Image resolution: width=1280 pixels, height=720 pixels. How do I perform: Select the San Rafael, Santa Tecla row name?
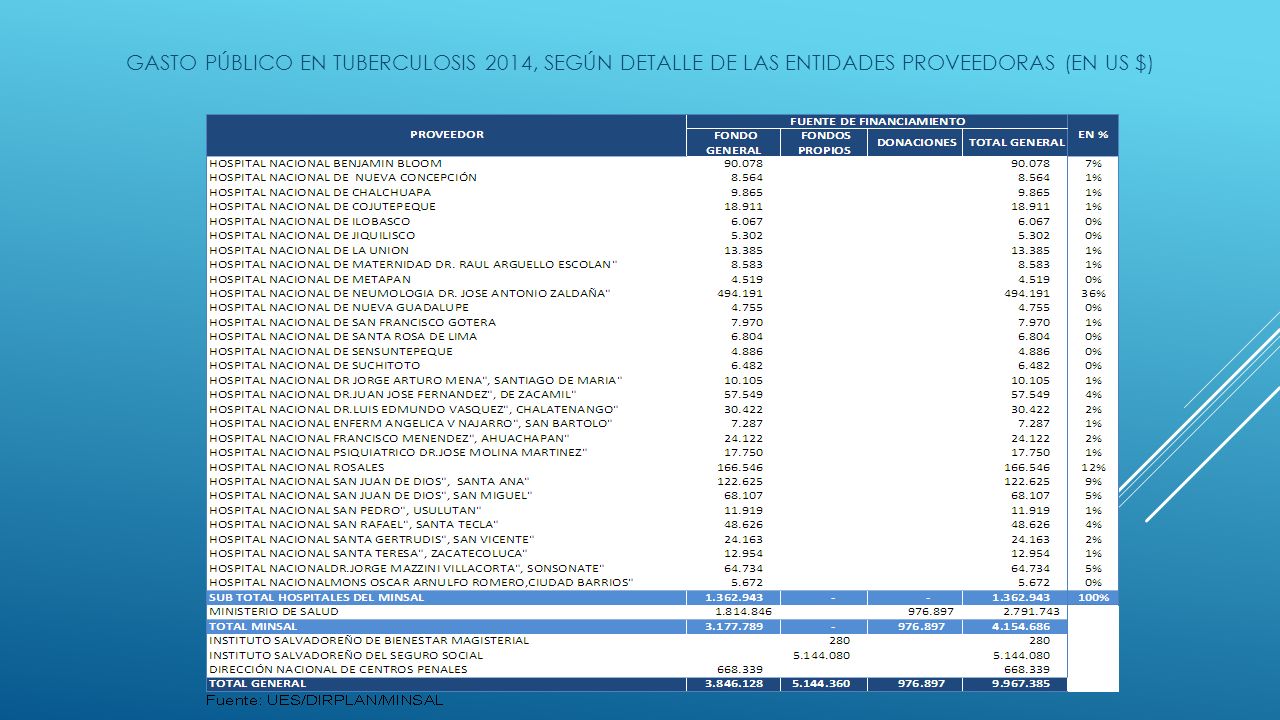click(x=353, y=525)
